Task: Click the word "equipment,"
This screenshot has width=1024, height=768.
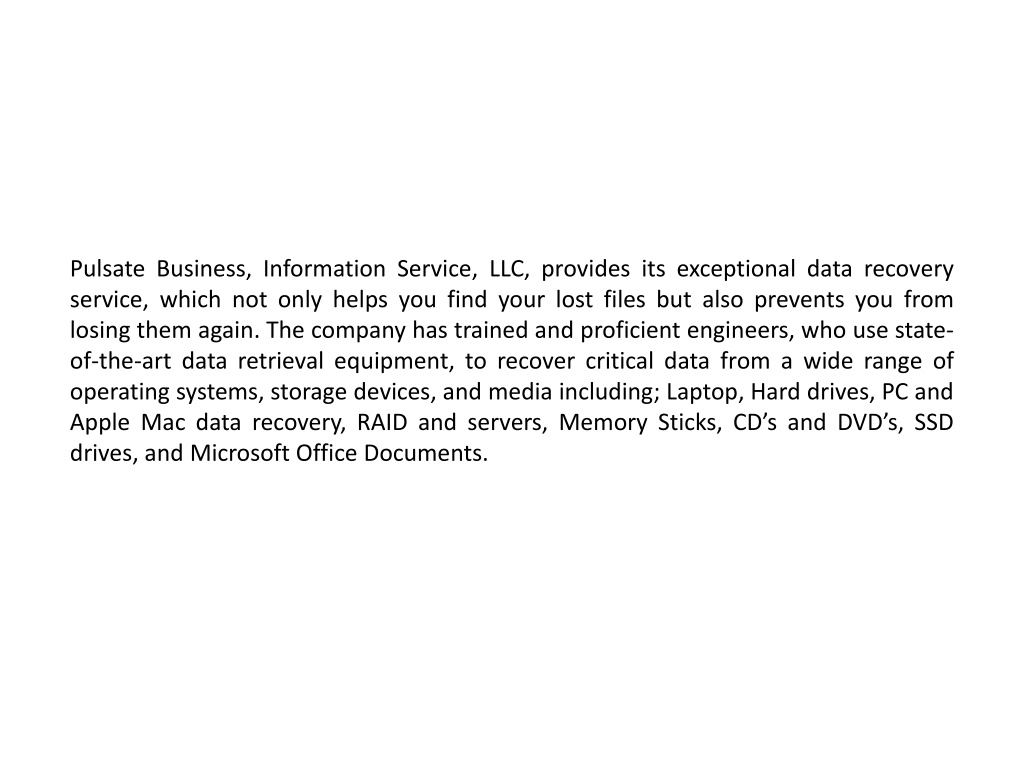Action: coord(394,362)
